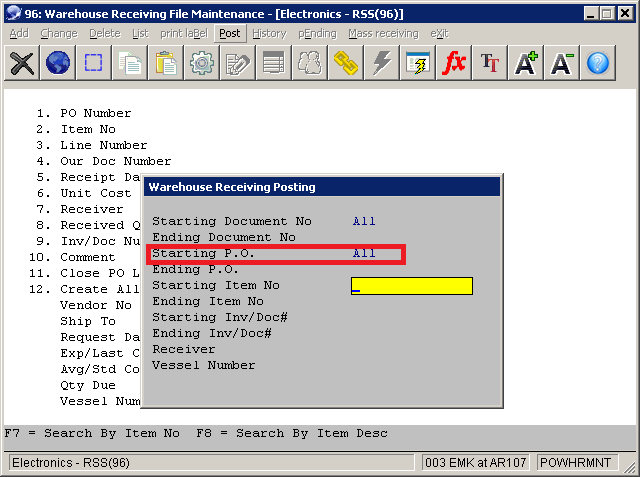Click the Qty Due label
The width and height of the screenshot is (640, 477).
88,385
